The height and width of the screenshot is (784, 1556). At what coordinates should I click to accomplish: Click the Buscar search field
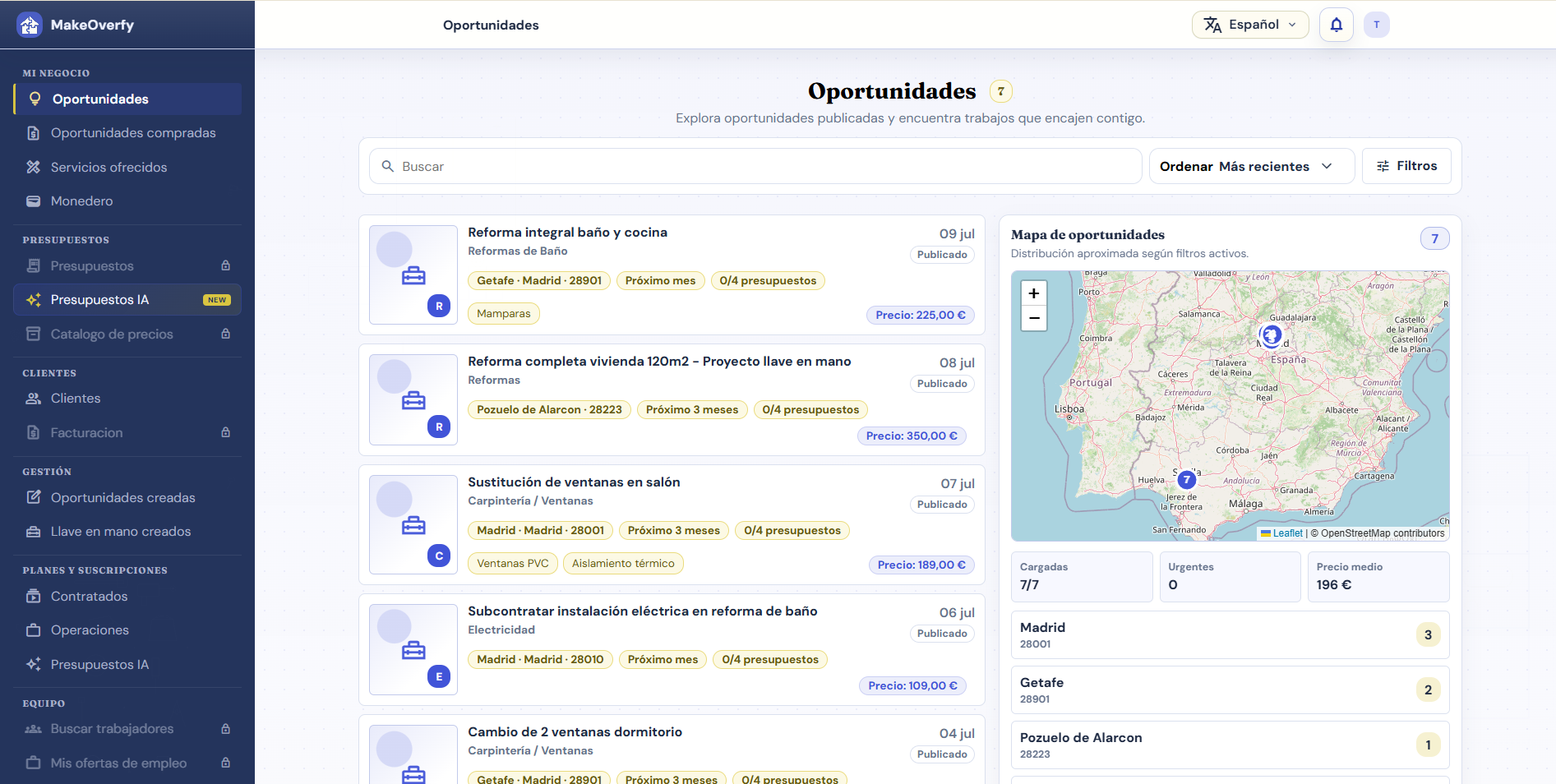[755, 166]
